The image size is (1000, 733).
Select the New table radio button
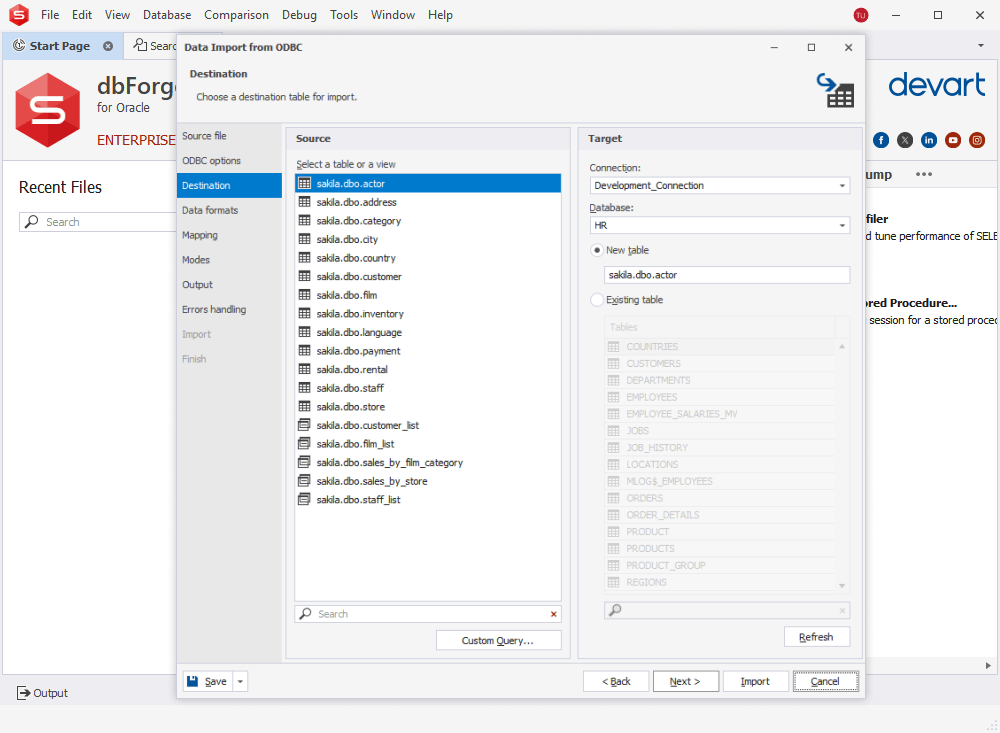596,250
